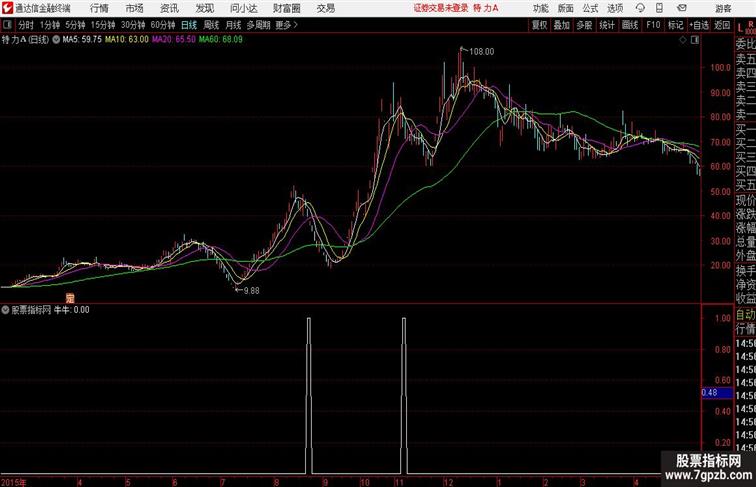The width and height of the screenshot is (756, 487).
Task: Open the 多周期 view
Action: pyautogui.click(x=258, y=25)
